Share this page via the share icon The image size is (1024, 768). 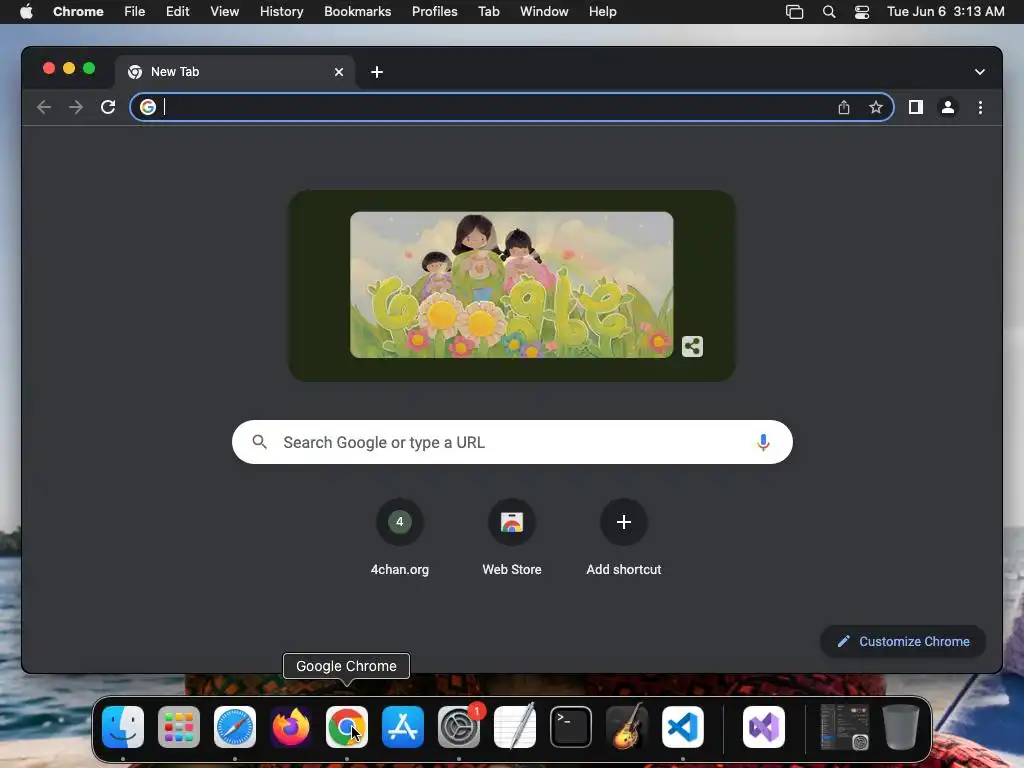click(844, 107)
